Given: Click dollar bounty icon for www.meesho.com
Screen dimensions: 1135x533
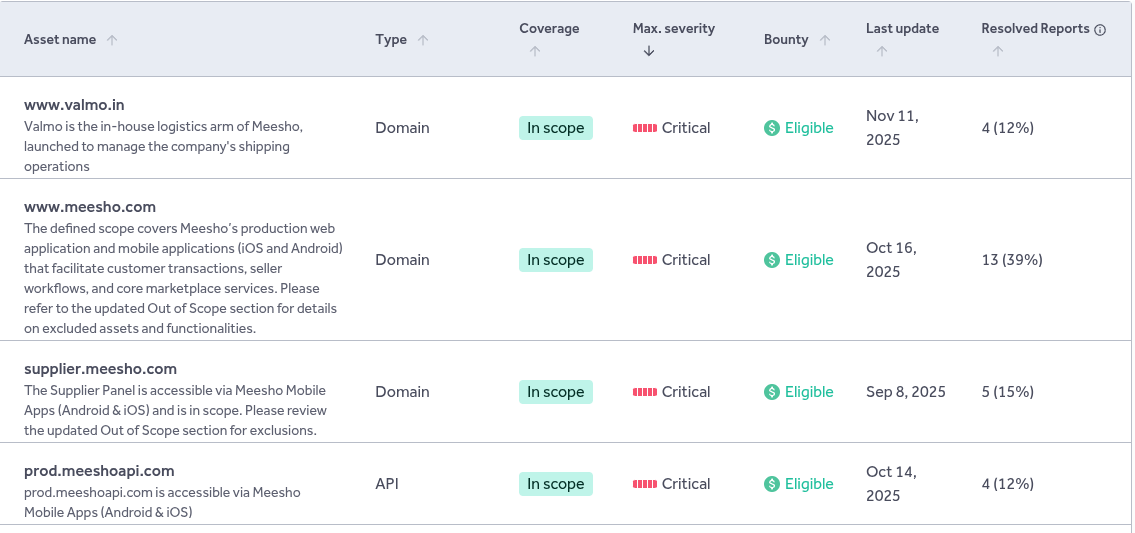Looking at the screenshot, I should (x=772, y=260).
